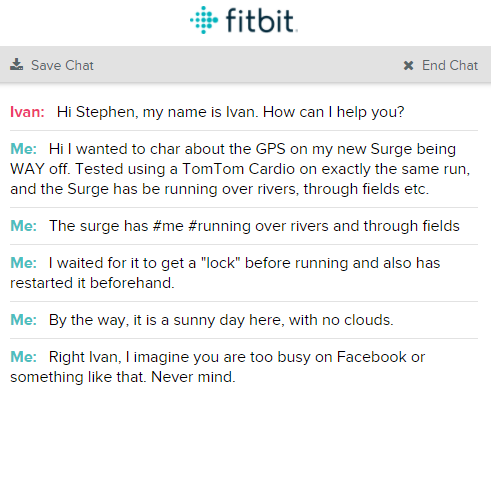
Task: Click the sunny day no clouds message
Action: [x=221, y=320]
